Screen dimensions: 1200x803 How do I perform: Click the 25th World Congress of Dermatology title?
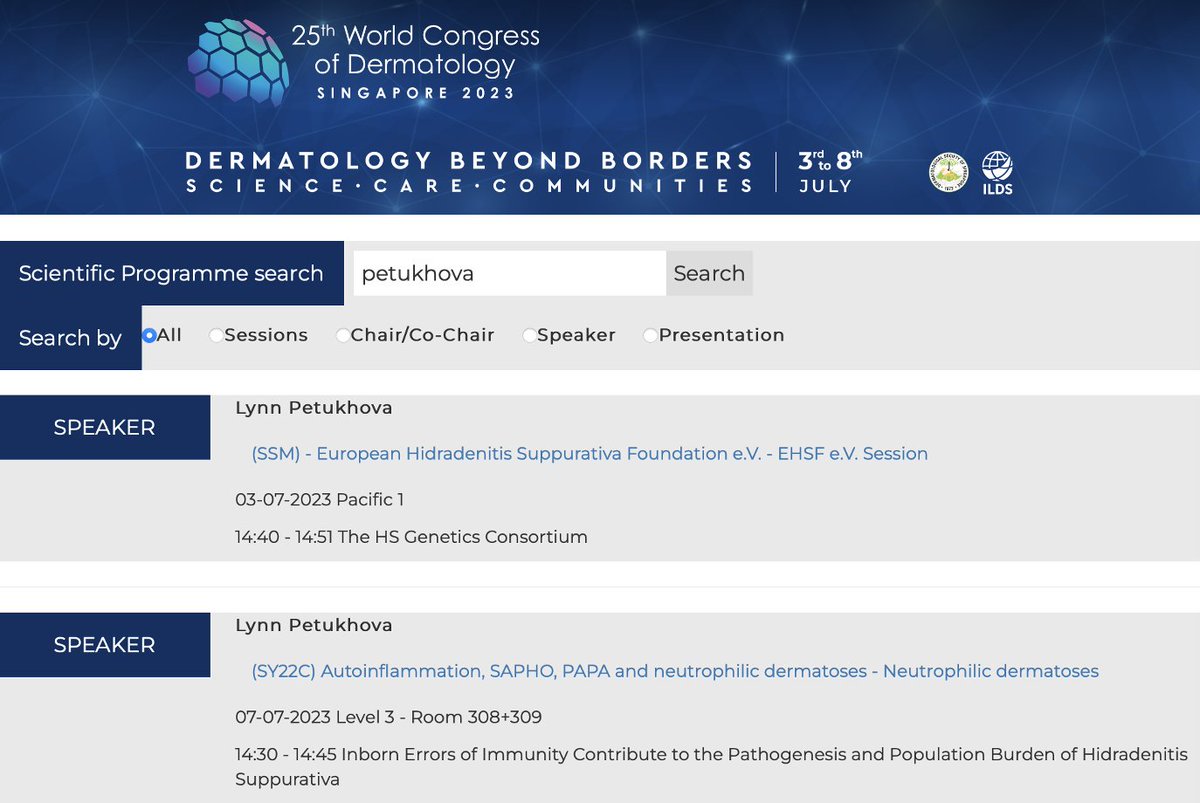click(415, 51)
